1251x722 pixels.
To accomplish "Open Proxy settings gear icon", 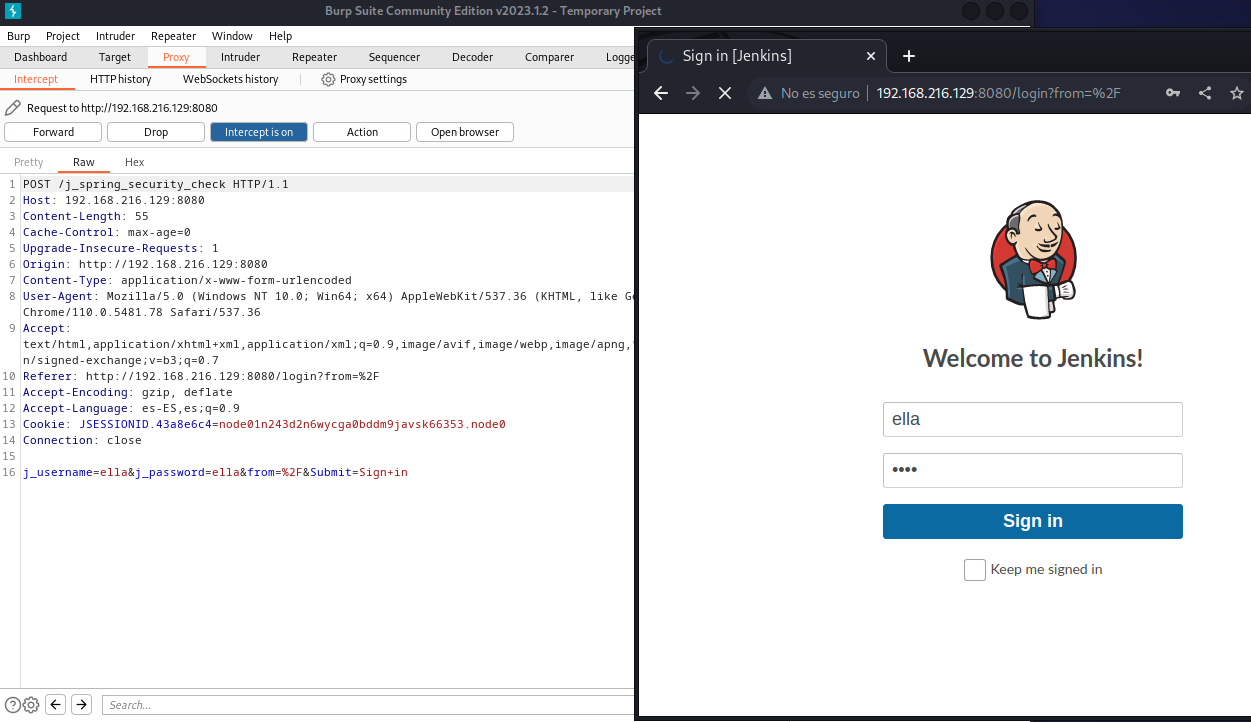I will tap(328, 79).
